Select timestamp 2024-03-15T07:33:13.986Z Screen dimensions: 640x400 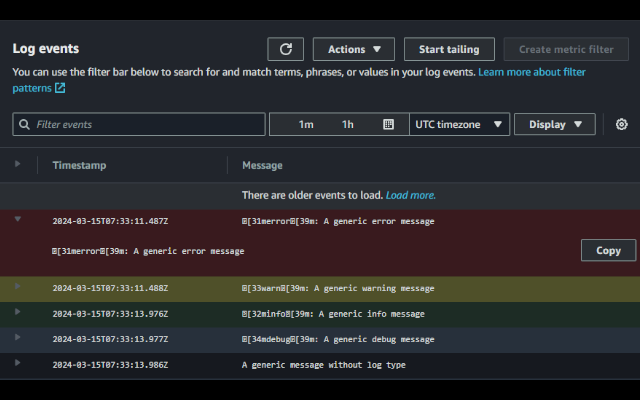pos(110,365)
